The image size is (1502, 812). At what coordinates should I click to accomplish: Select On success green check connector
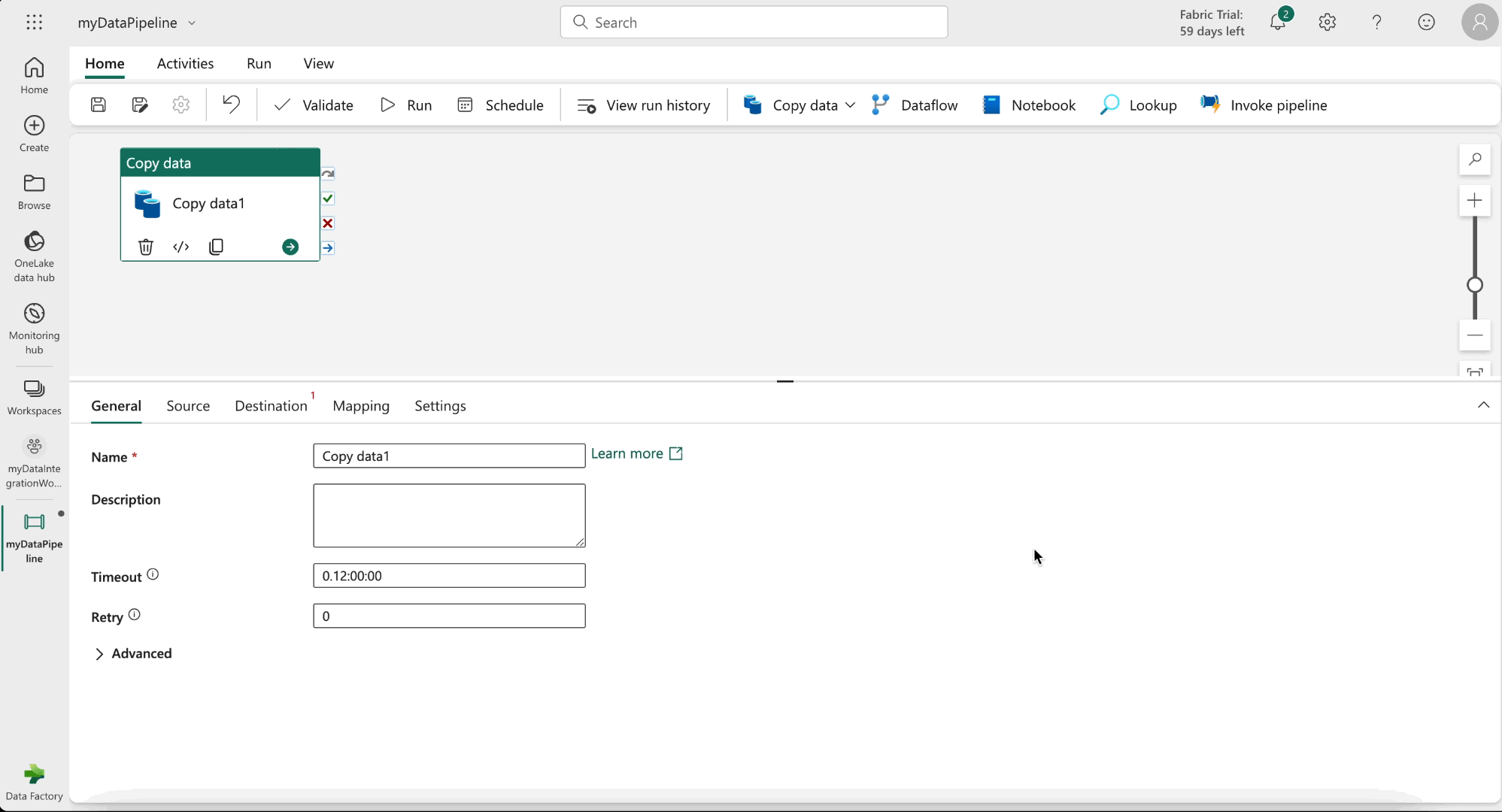coord(328,198)
